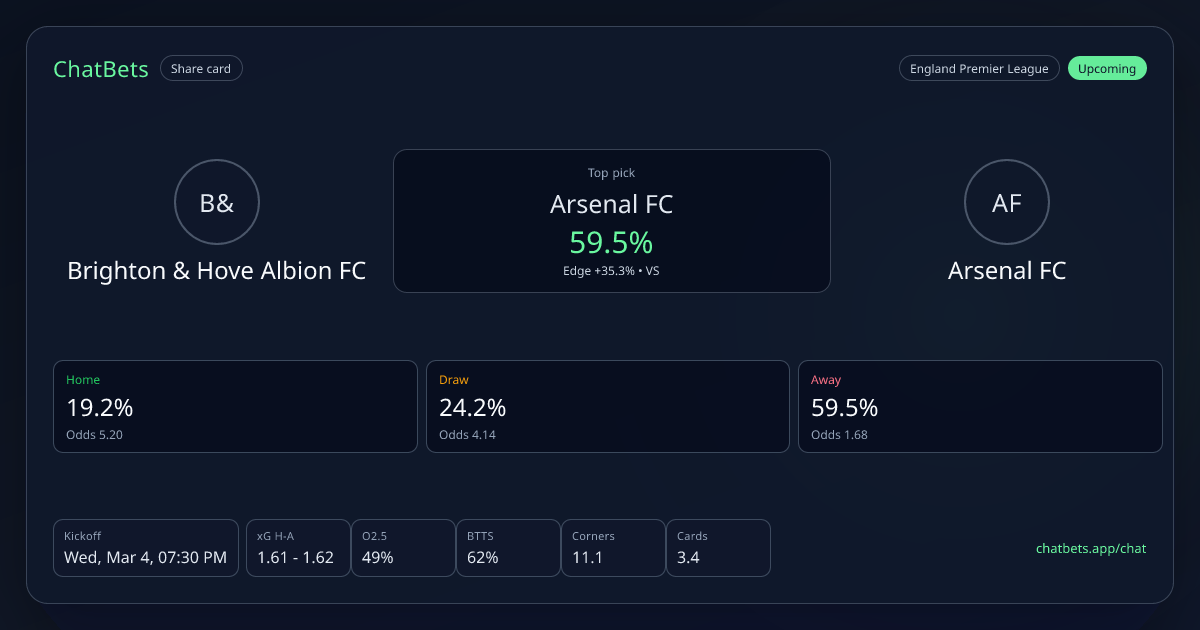Click the Upcoming status badge
Screen dimensions: 1200x630
click(x=1107, y=69)
